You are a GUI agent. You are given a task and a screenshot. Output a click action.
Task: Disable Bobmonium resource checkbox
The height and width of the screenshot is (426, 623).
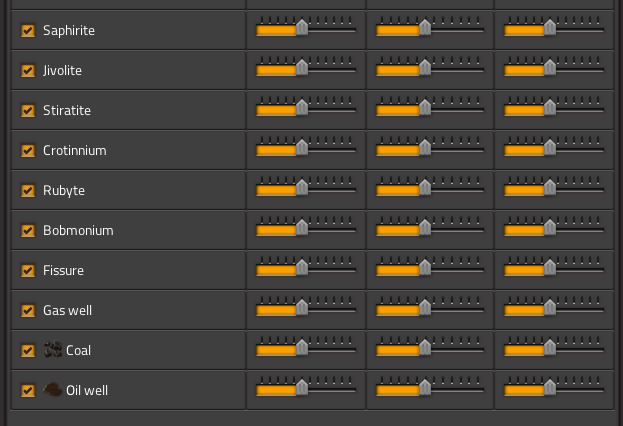click(28, 230)
